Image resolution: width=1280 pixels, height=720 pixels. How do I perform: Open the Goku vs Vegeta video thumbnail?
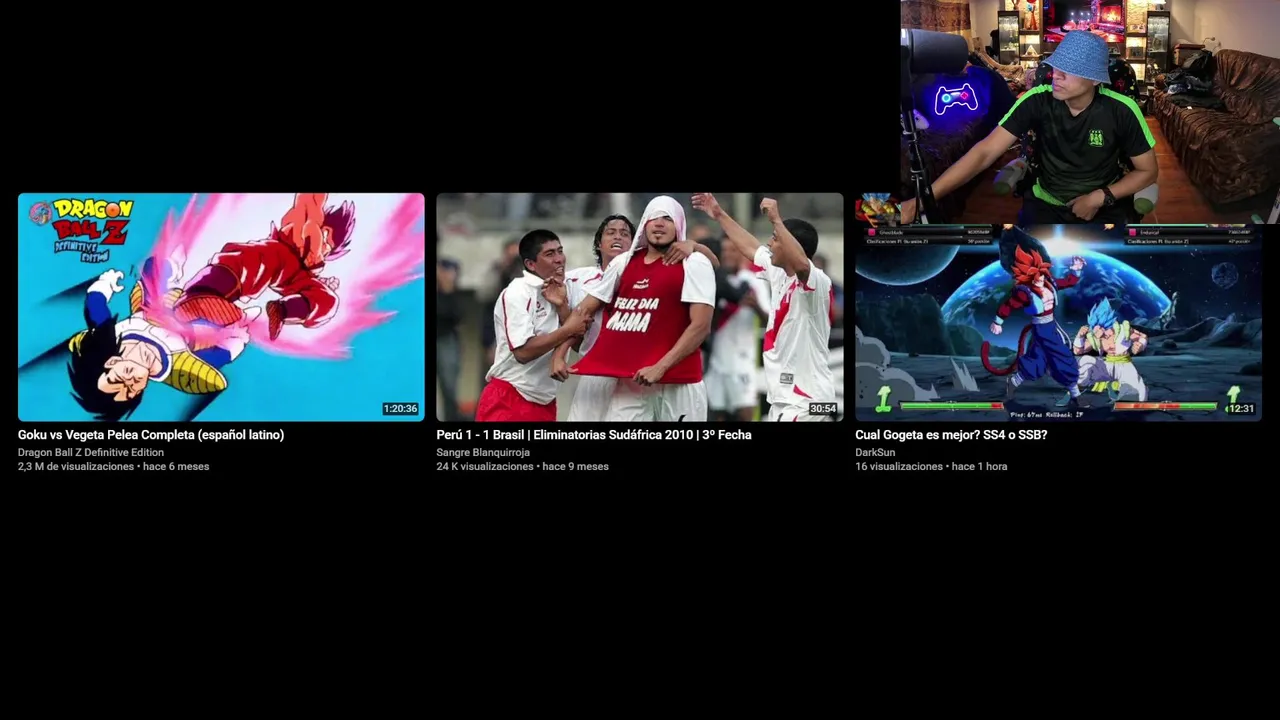point(221,307)
